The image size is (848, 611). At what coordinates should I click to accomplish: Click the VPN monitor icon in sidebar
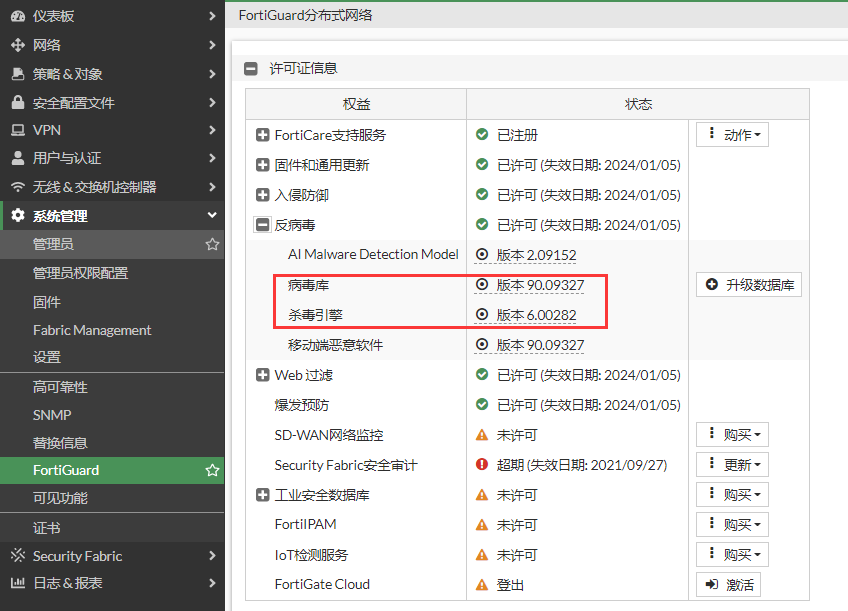click(17, 130)
